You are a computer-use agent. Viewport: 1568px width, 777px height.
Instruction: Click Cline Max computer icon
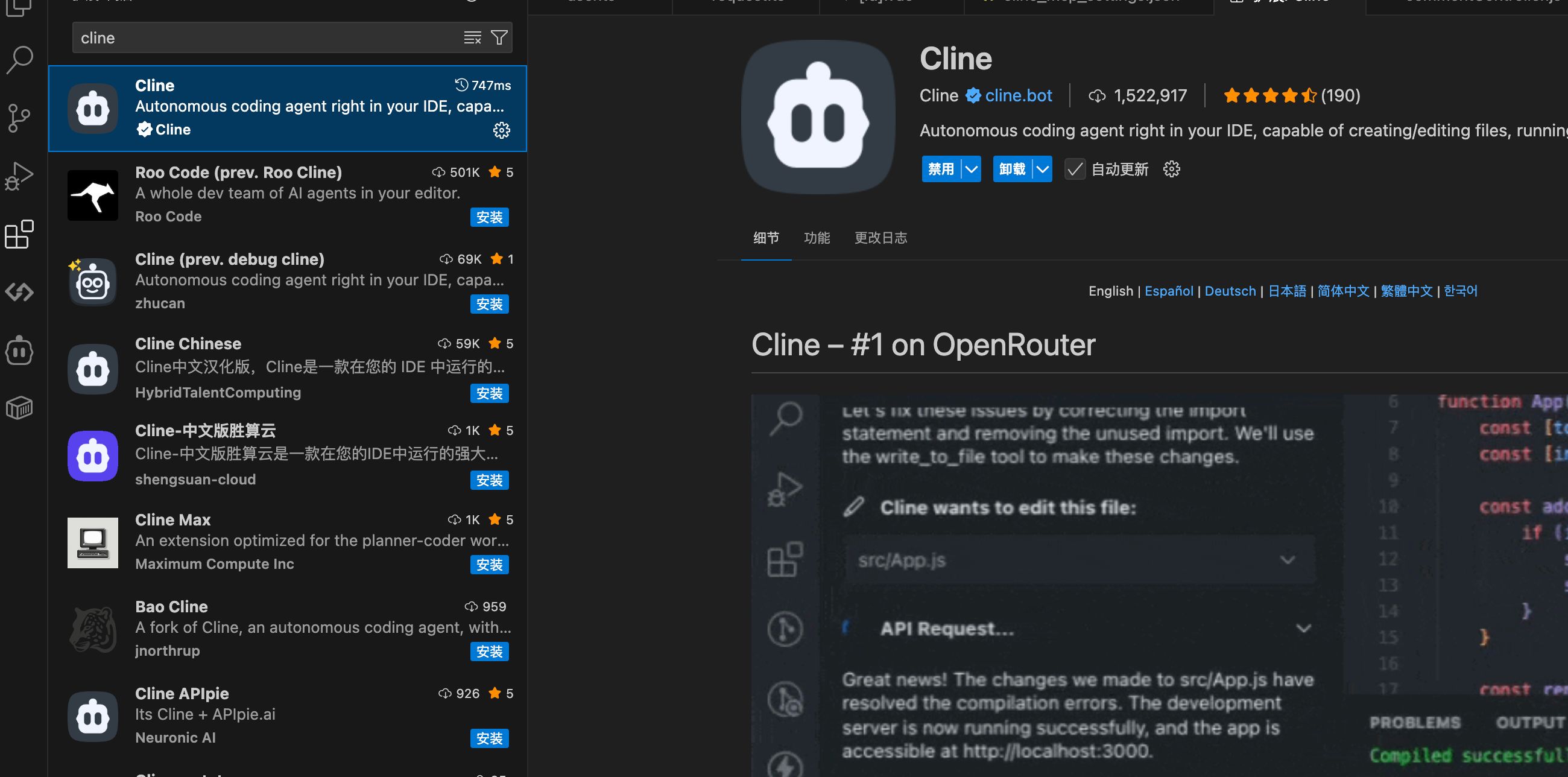tap(92, 542)
